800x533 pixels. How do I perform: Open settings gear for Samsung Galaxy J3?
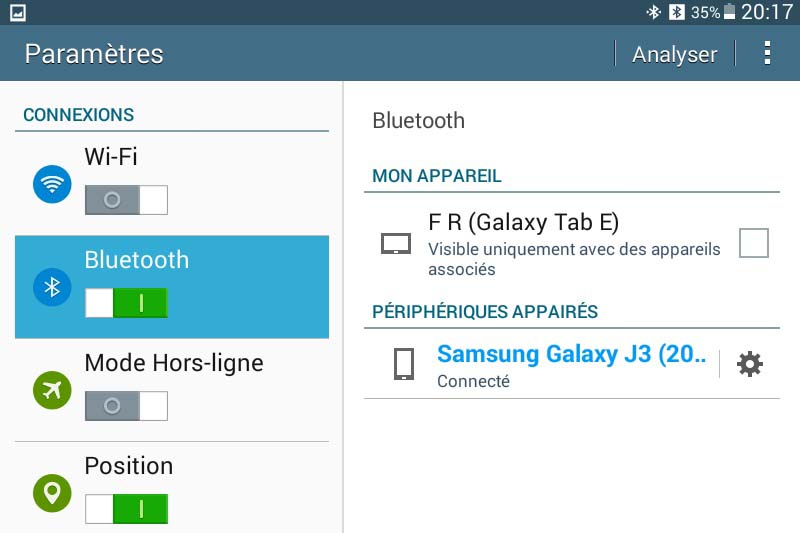pyautogui.click(x=749, y=365)
